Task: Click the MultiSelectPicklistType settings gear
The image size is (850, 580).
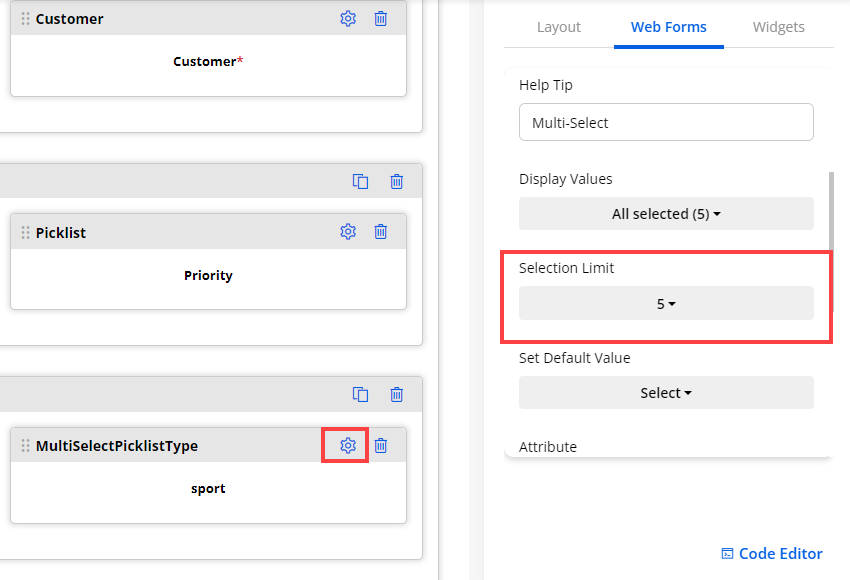Action: click(348, 445)
